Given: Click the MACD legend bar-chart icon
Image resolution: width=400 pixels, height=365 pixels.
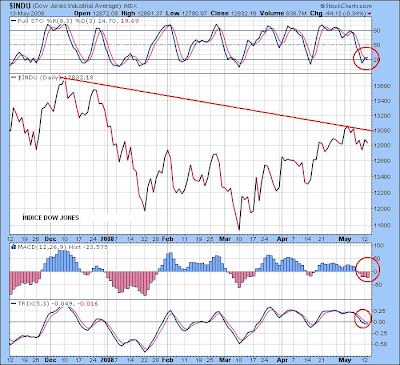Looking at the screenshot, I should 13,247.
